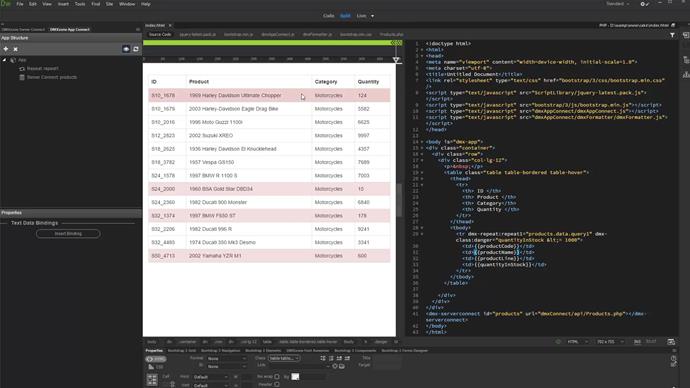Delete the selected item with the App Structure X icon
690x388 pixels.
[x=15, y=49]
